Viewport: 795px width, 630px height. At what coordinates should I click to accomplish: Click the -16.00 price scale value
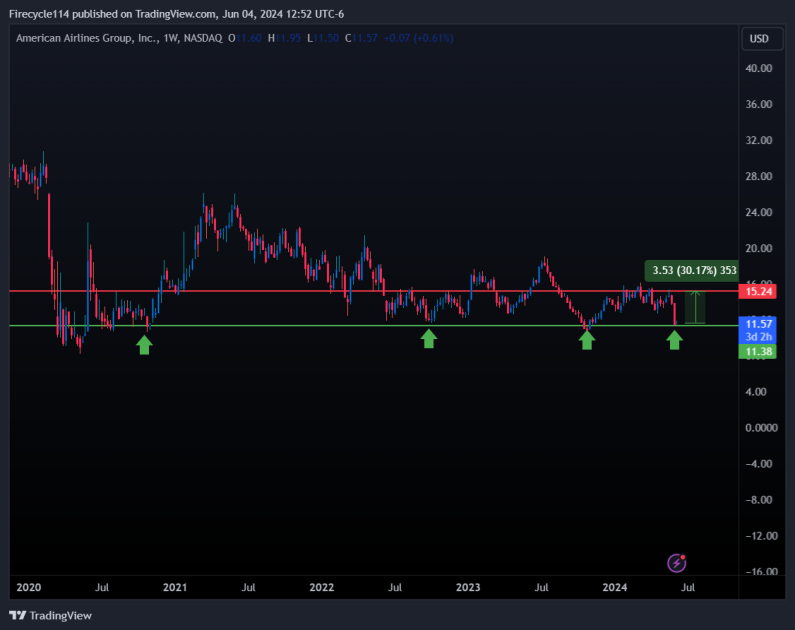click(761, 571)
